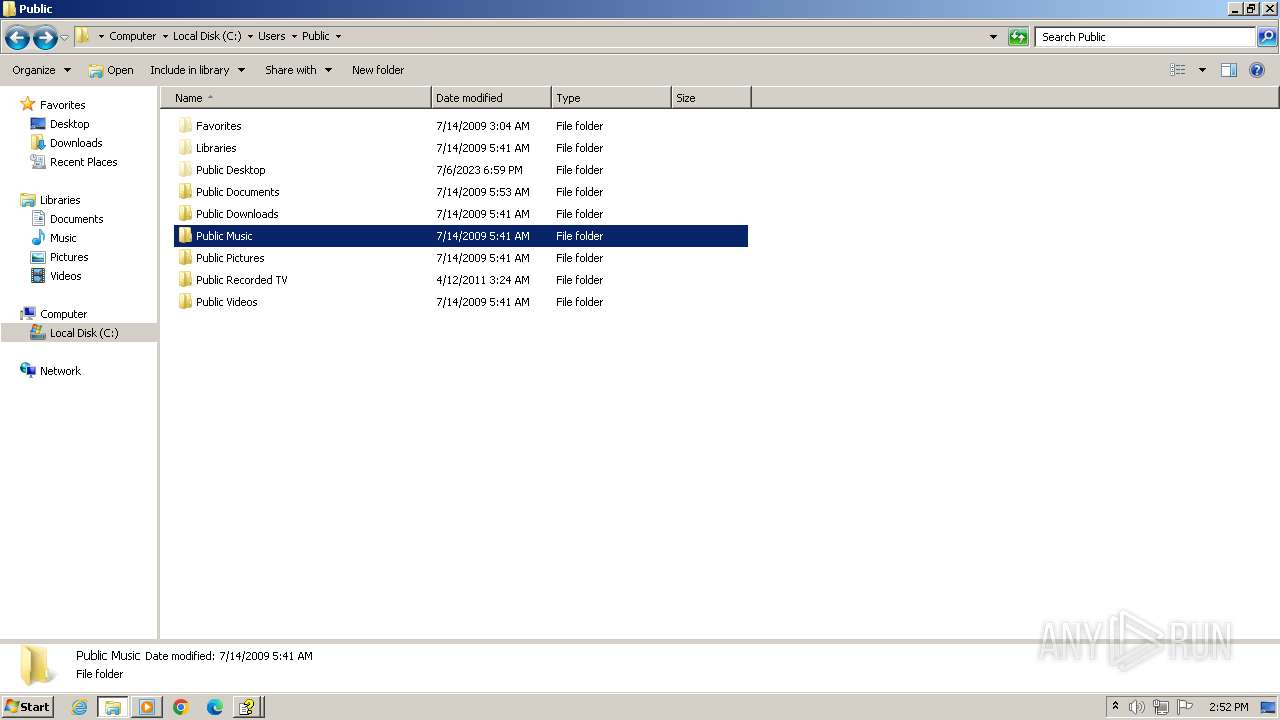Expand the Public breadcrumb arrow
This screenshot has width=1280, height=720.
(338, 36)
